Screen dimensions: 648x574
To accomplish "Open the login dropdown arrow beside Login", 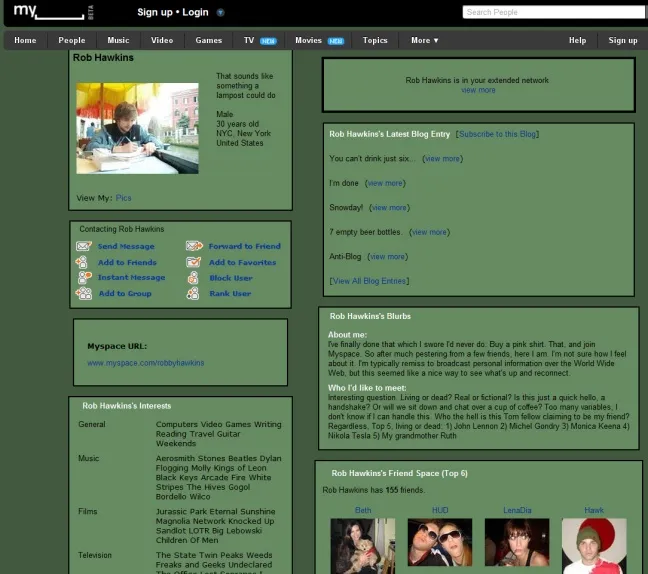I will 220,12.
